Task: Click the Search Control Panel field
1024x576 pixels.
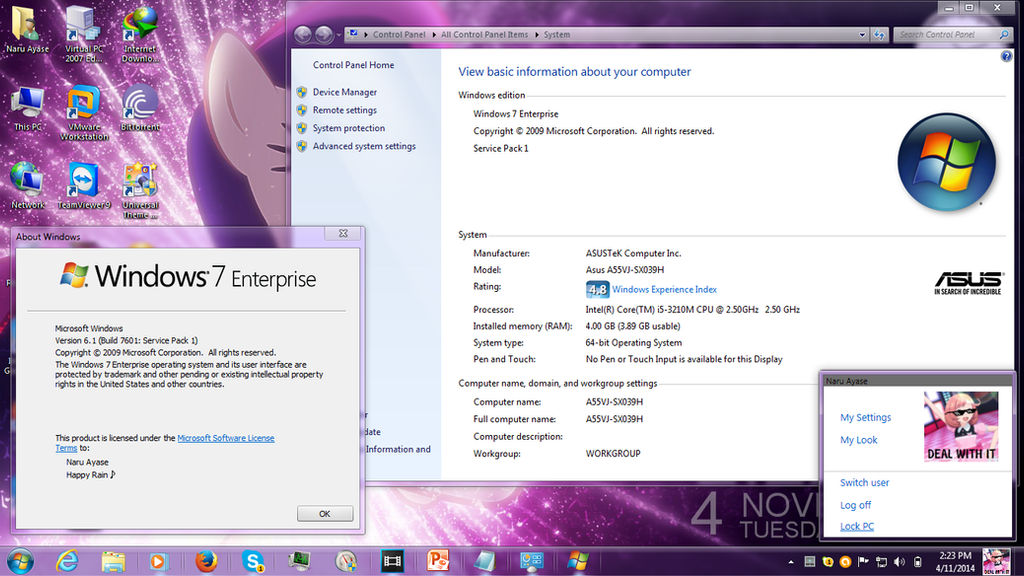Action: point(946,35)
